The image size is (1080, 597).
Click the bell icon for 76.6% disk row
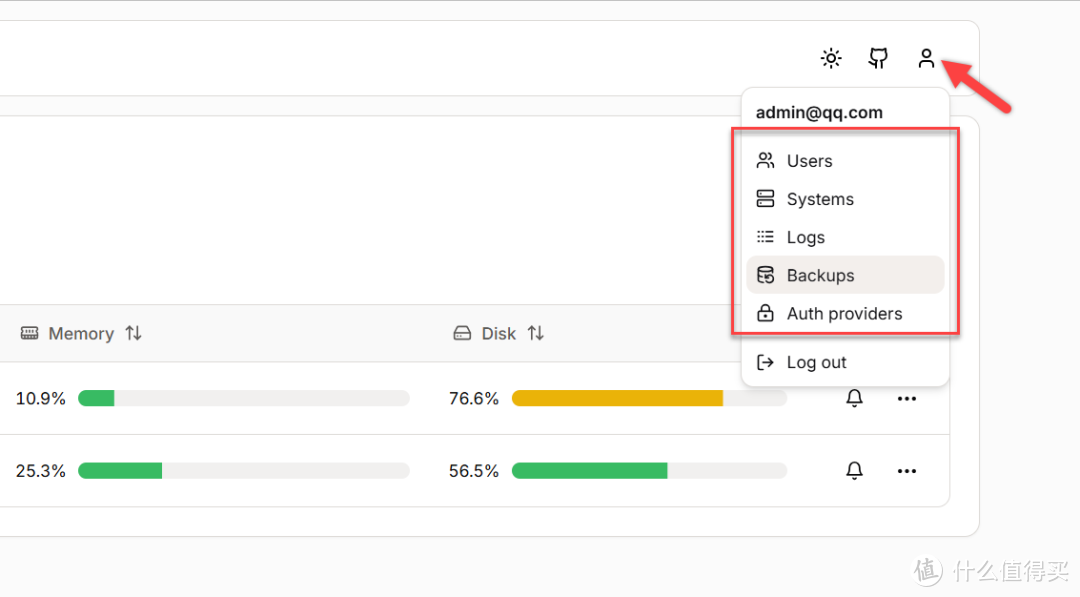coord(854,398)
